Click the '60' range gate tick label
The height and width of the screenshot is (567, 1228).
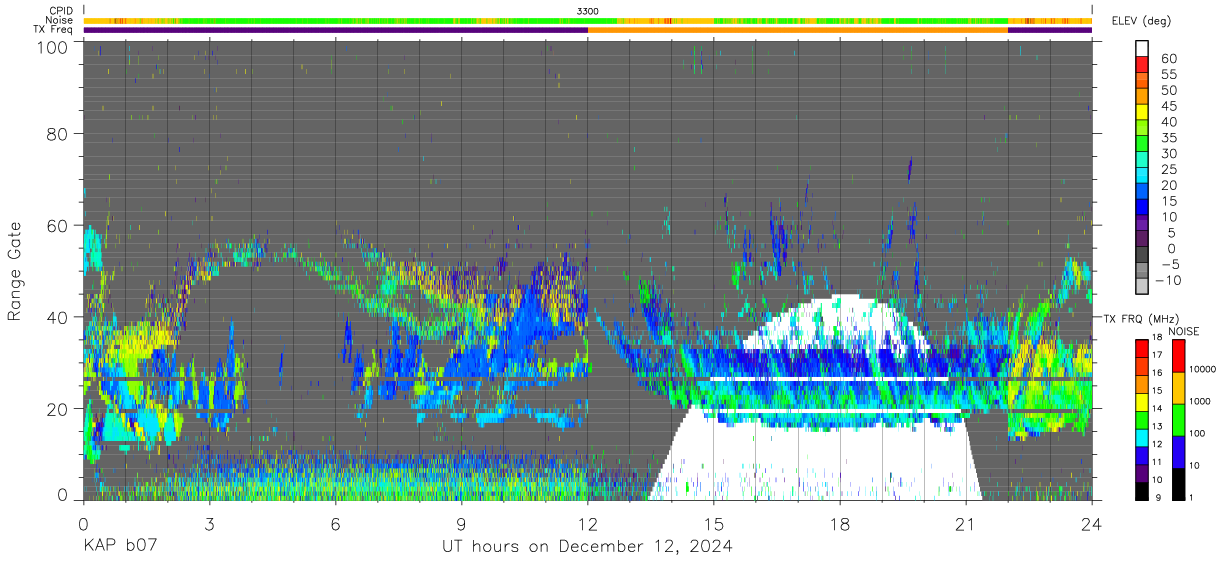pos(58,226)
